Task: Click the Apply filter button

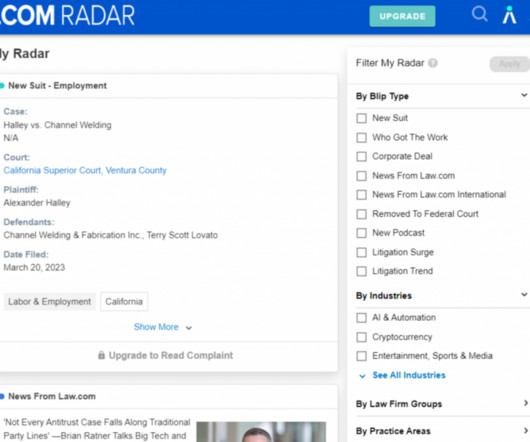Action: (509, 64)
